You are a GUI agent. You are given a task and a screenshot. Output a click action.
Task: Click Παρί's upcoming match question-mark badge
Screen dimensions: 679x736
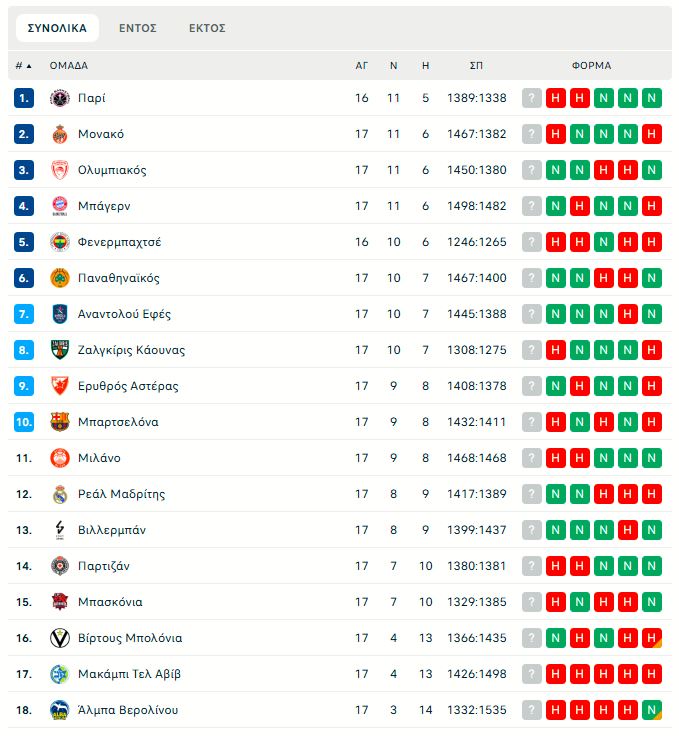(x=532, y=98)
